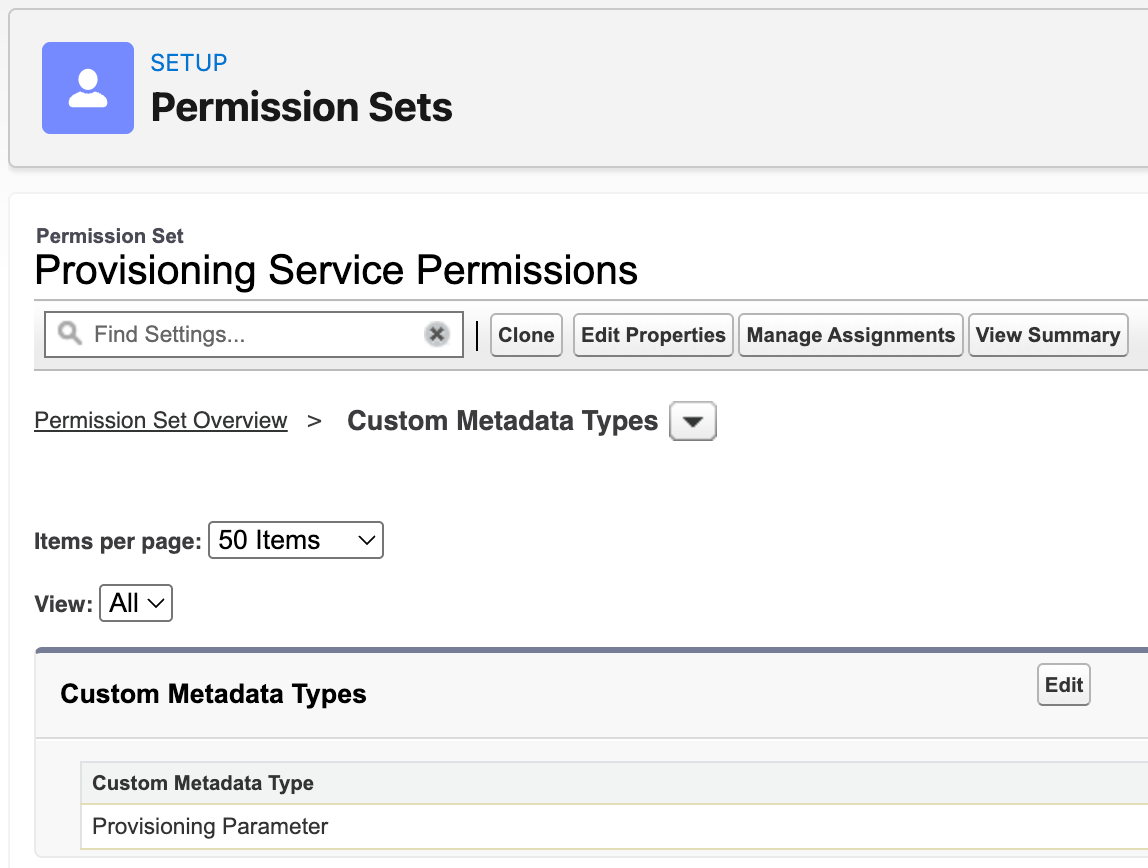
Task: Open Edit Properties
Action: 653,335
